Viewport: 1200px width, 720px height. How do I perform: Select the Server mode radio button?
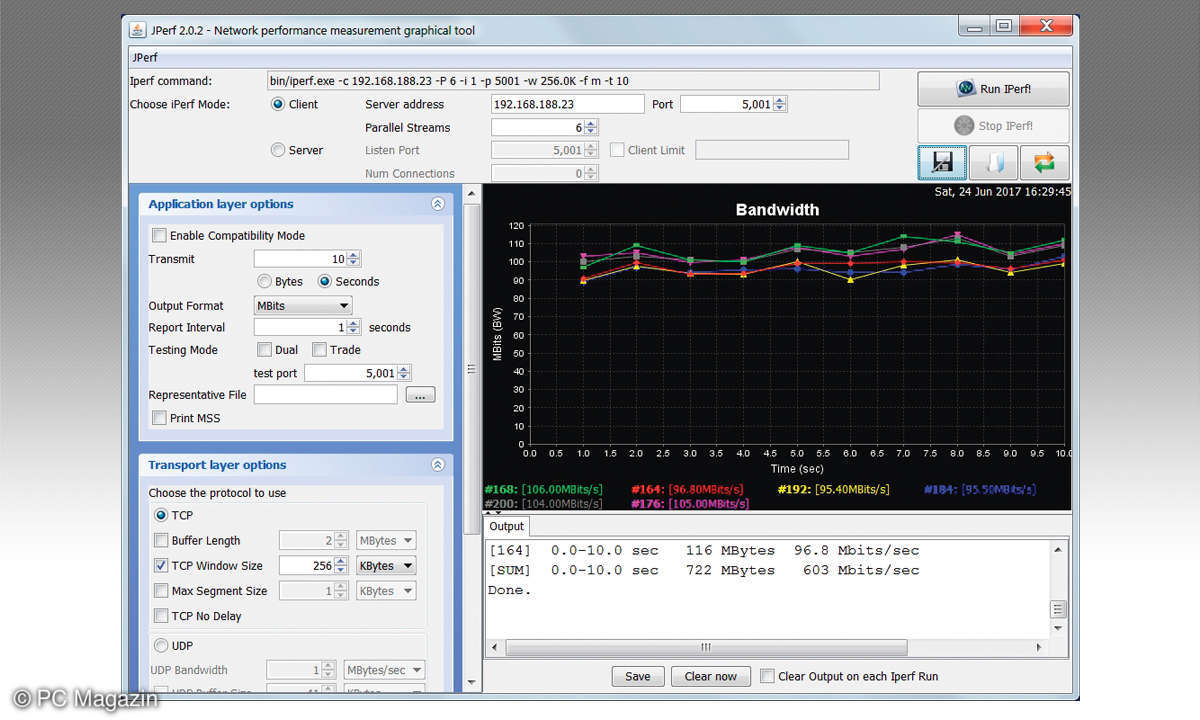point(278,150)
